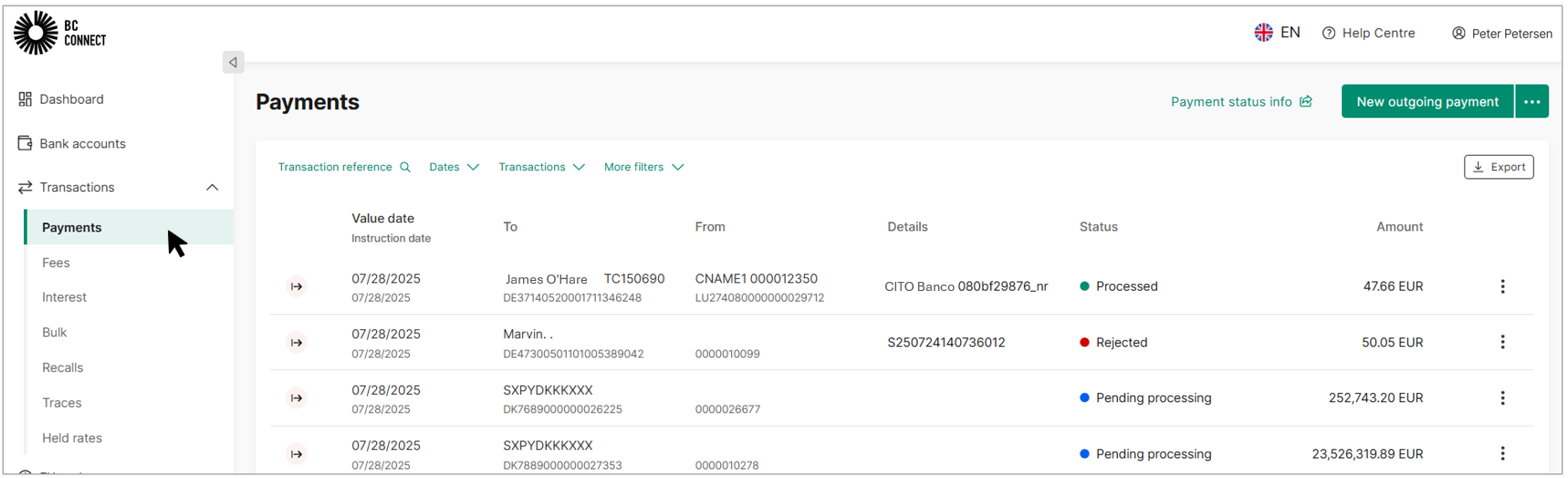The width and height of the screenshot is (1568, 478).
Task: Open row actions menu for 23,526,319.89 EUR payment
Action: click(x=1502, y=453)
